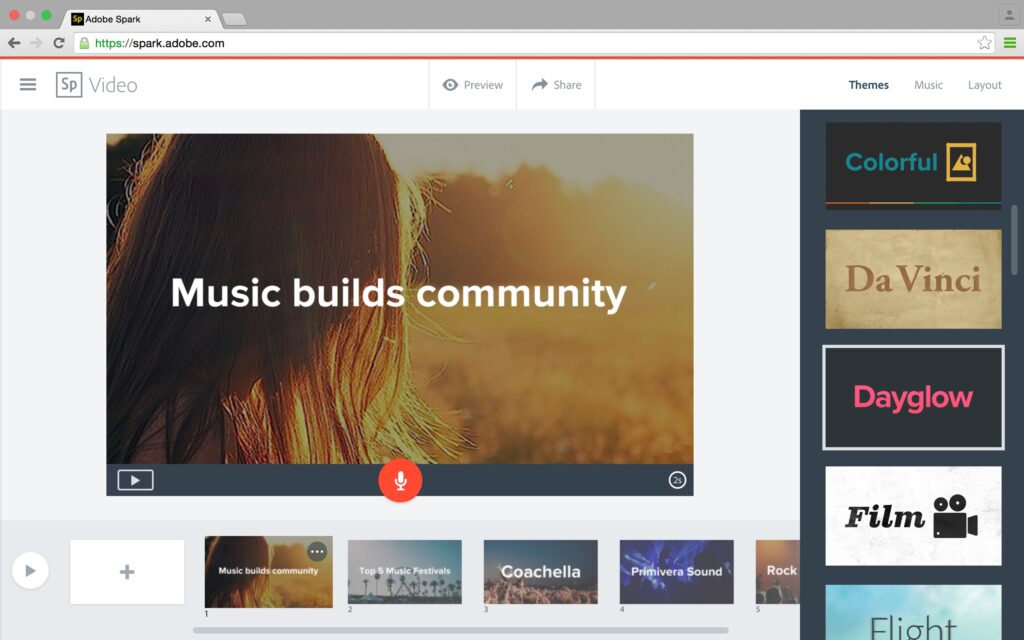The width and height of the screenshot is (1024, 640).
Task: Switch to the Music tab
Action: click(928, 85)
